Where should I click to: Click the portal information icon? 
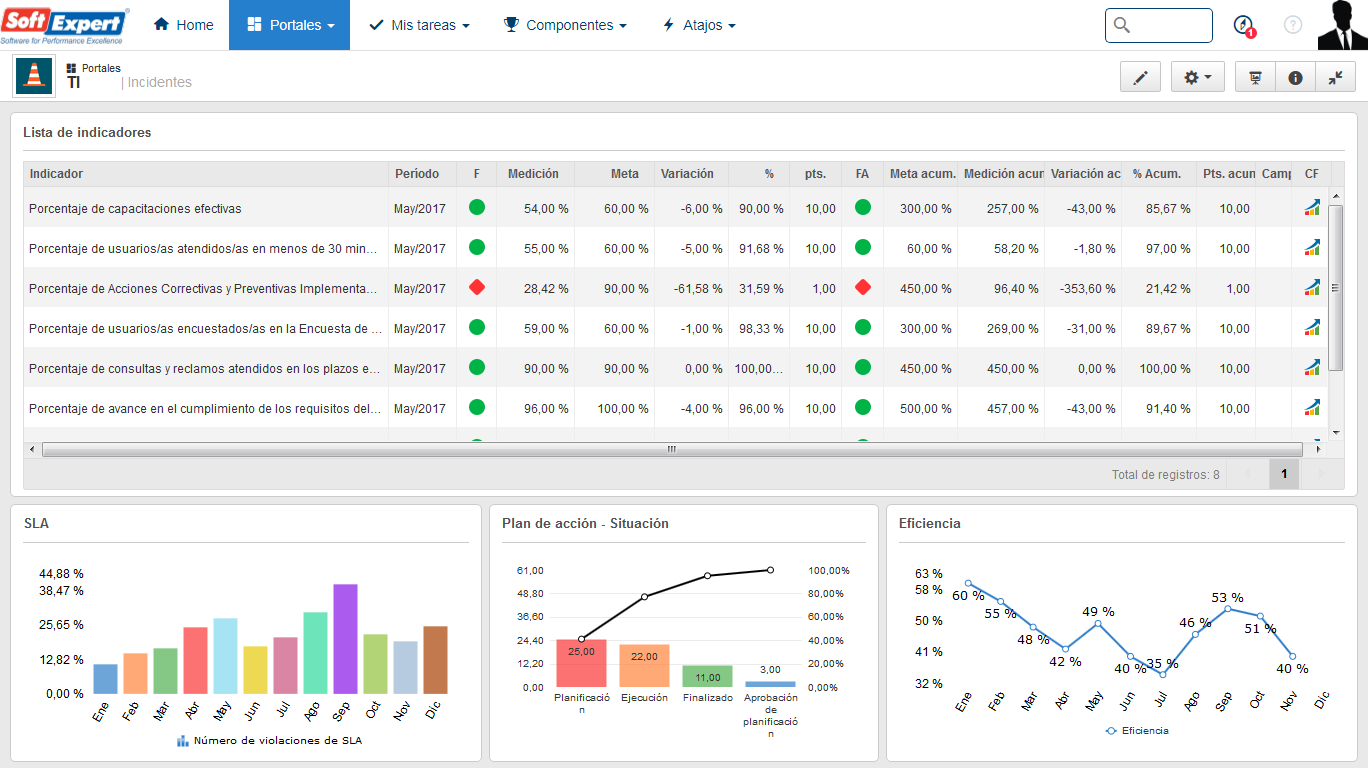tap(1296, 77)
